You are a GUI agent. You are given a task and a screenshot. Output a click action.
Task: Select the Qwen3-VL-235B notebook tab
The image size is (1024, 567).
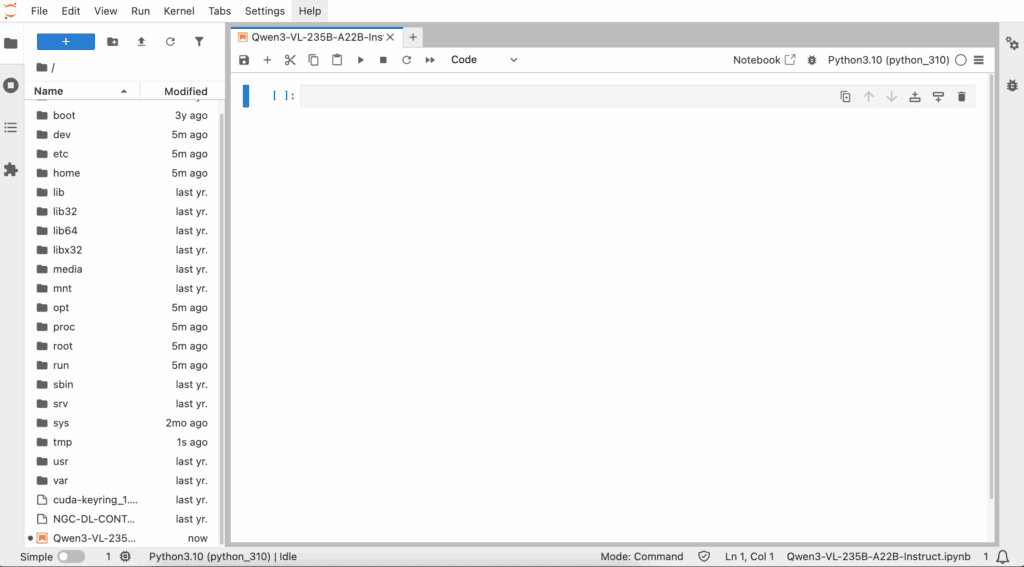coord(316,37)
